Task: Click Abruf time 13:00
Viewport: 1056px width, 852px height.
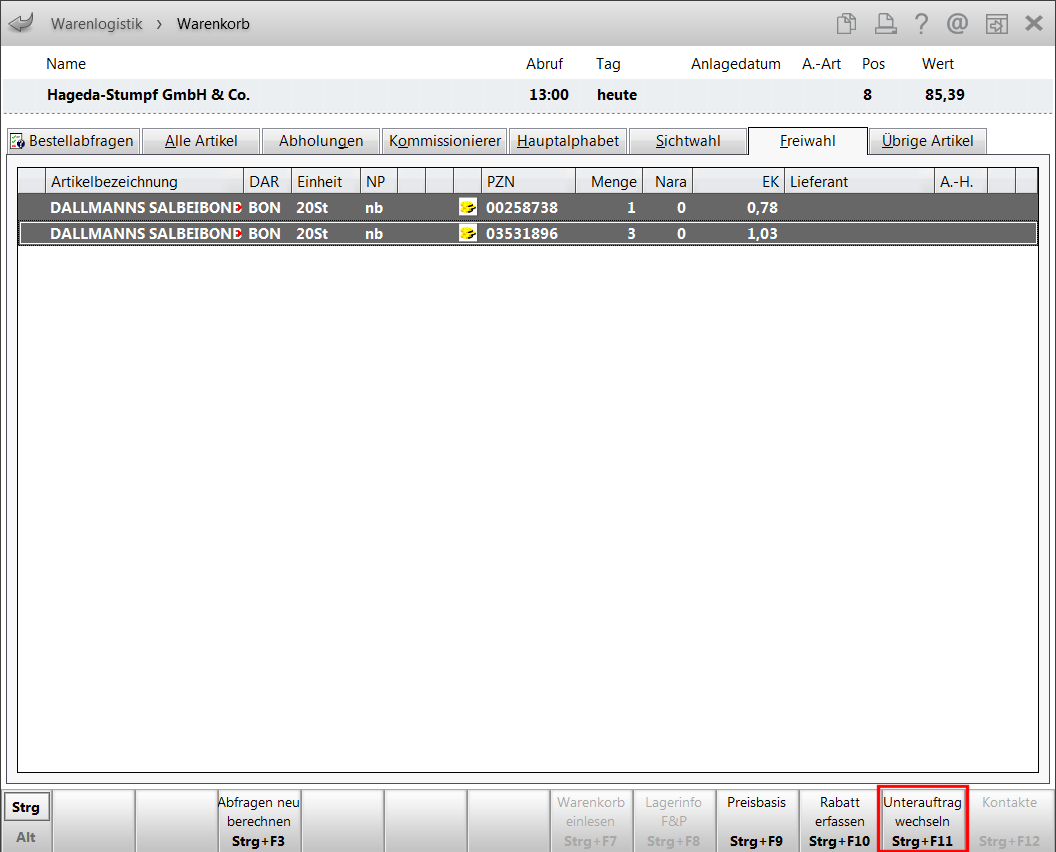Action: click(x=549, y=94)
